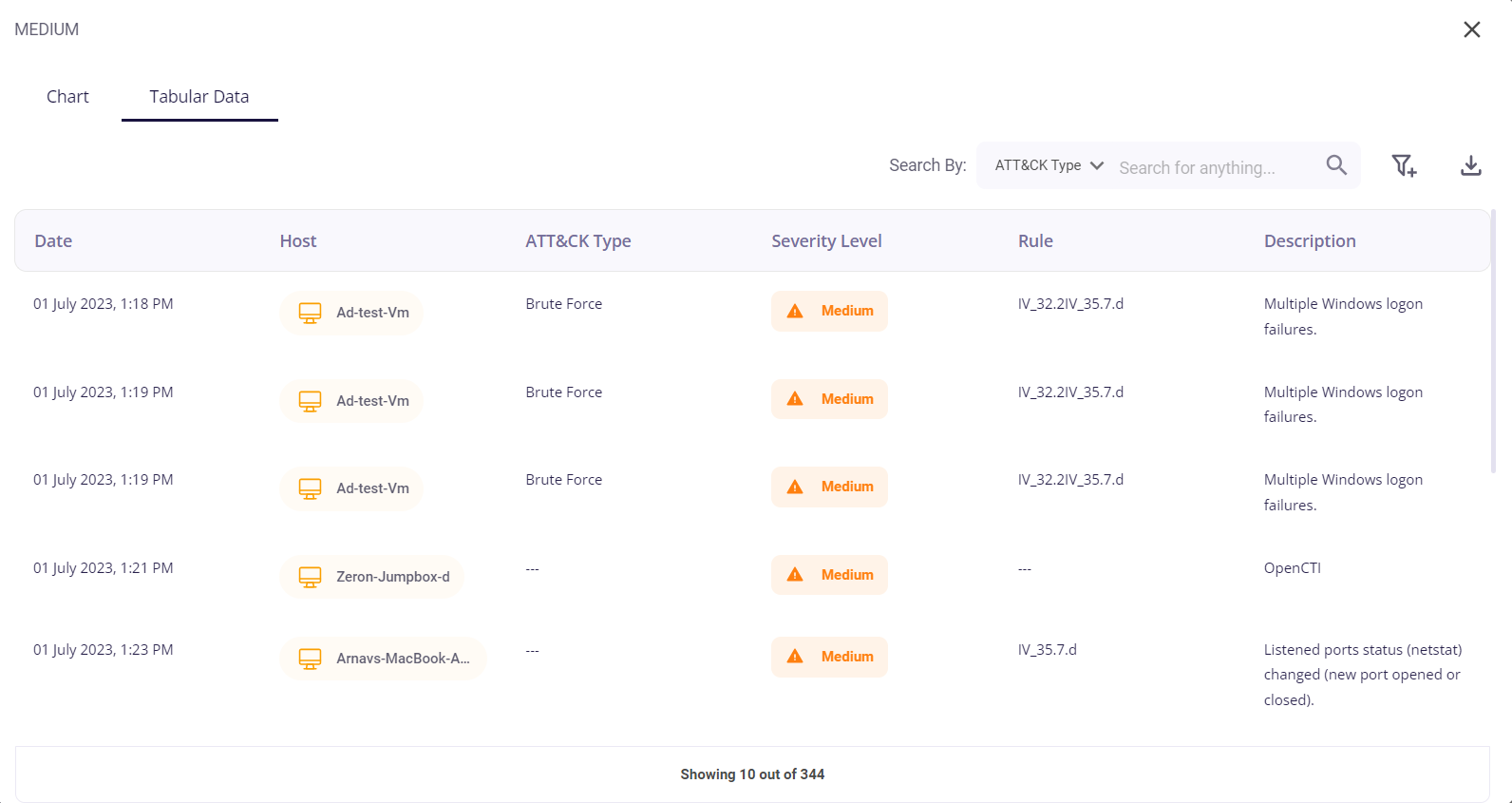The height and width of the screenshot is (803, 1512).
Task: Click the search magnifier icon
Action: [1336, 165]
